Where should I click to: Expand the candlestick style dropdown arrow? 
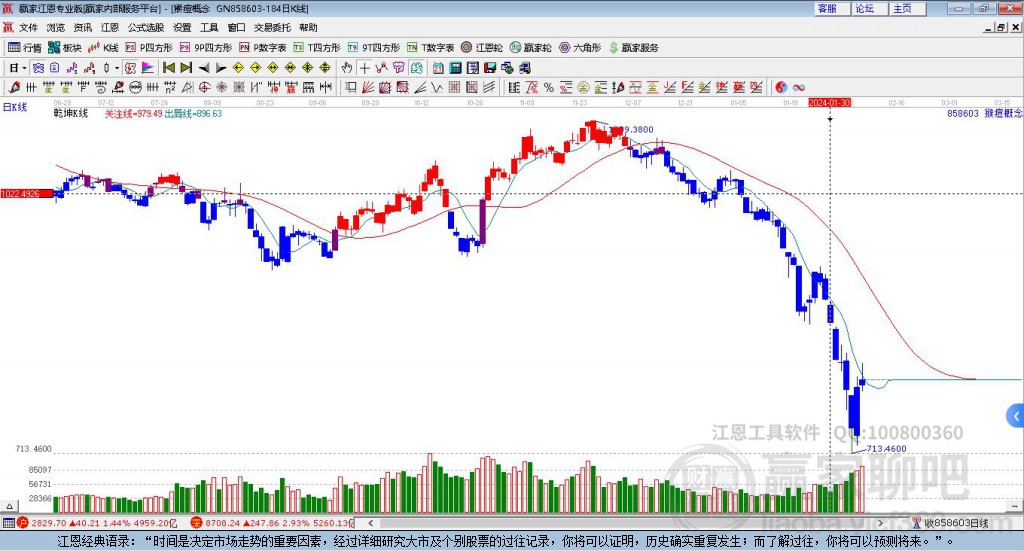[117, 68]
